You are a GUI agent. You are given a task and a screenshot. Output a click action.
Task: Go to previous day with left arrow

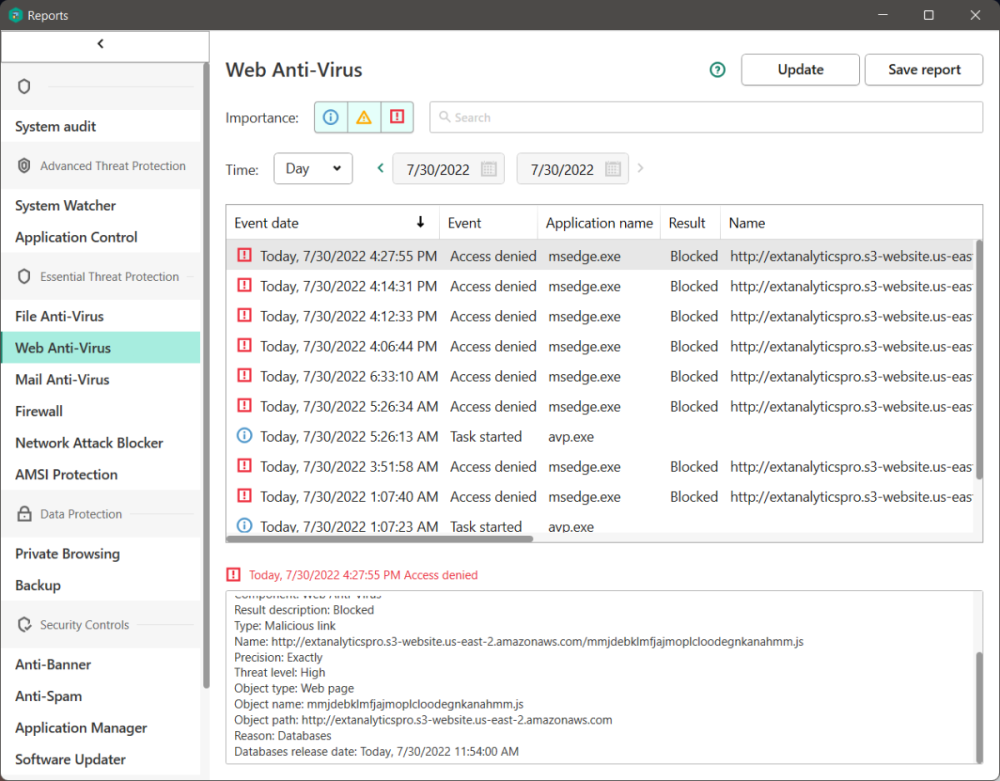[x=380, y=168]
